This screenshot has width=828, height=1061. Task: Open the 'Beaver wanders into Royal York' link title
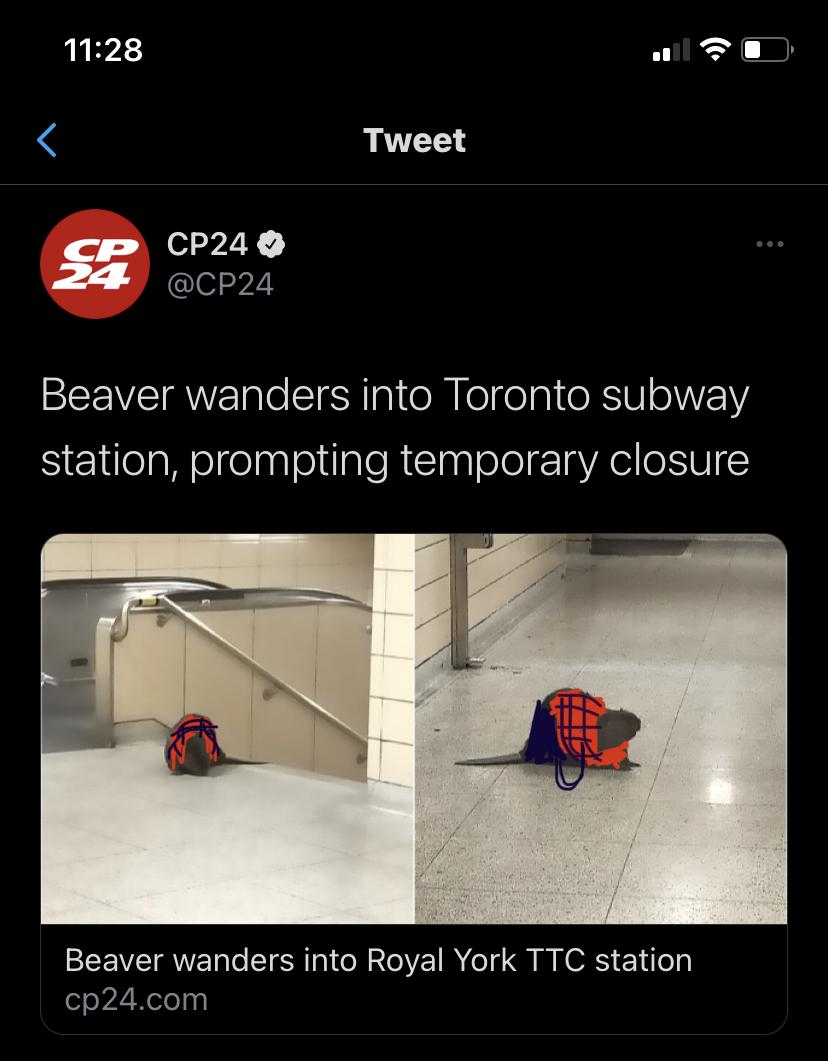[379, 960]
